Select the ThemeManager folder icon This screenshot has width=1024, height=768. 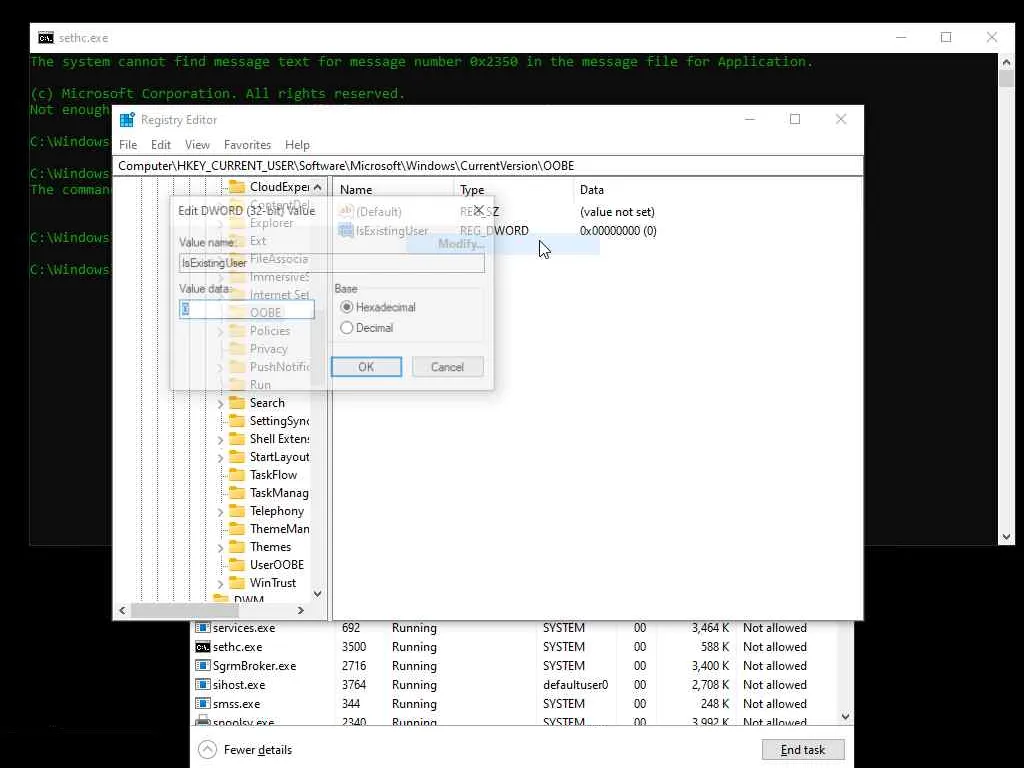(236, 529)
